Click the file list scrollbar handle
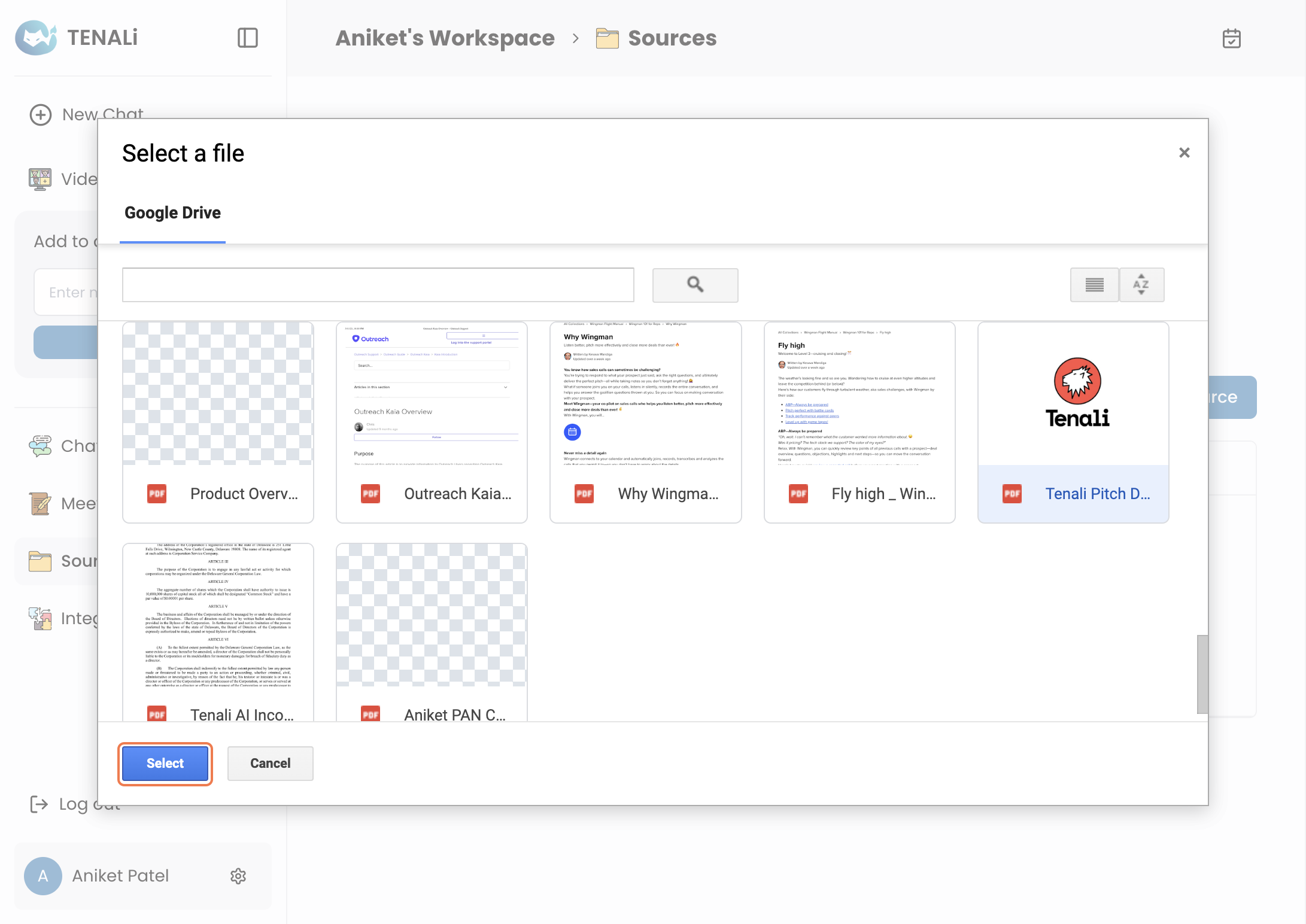 (x=1202, y=674)
